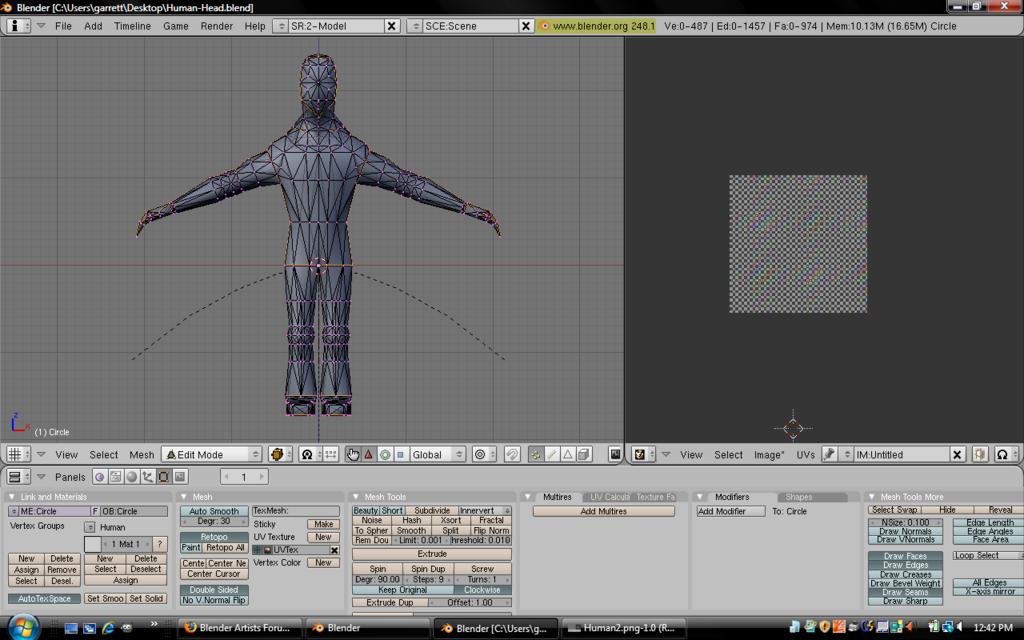Click the IM:Untitled image name field

tap(902, 455)
